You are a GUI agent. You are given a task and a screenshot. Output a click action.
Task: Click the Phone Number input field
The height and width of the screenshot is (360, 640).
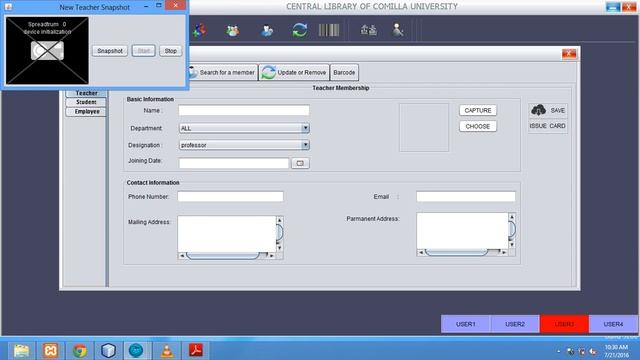[x=230, y=197]
